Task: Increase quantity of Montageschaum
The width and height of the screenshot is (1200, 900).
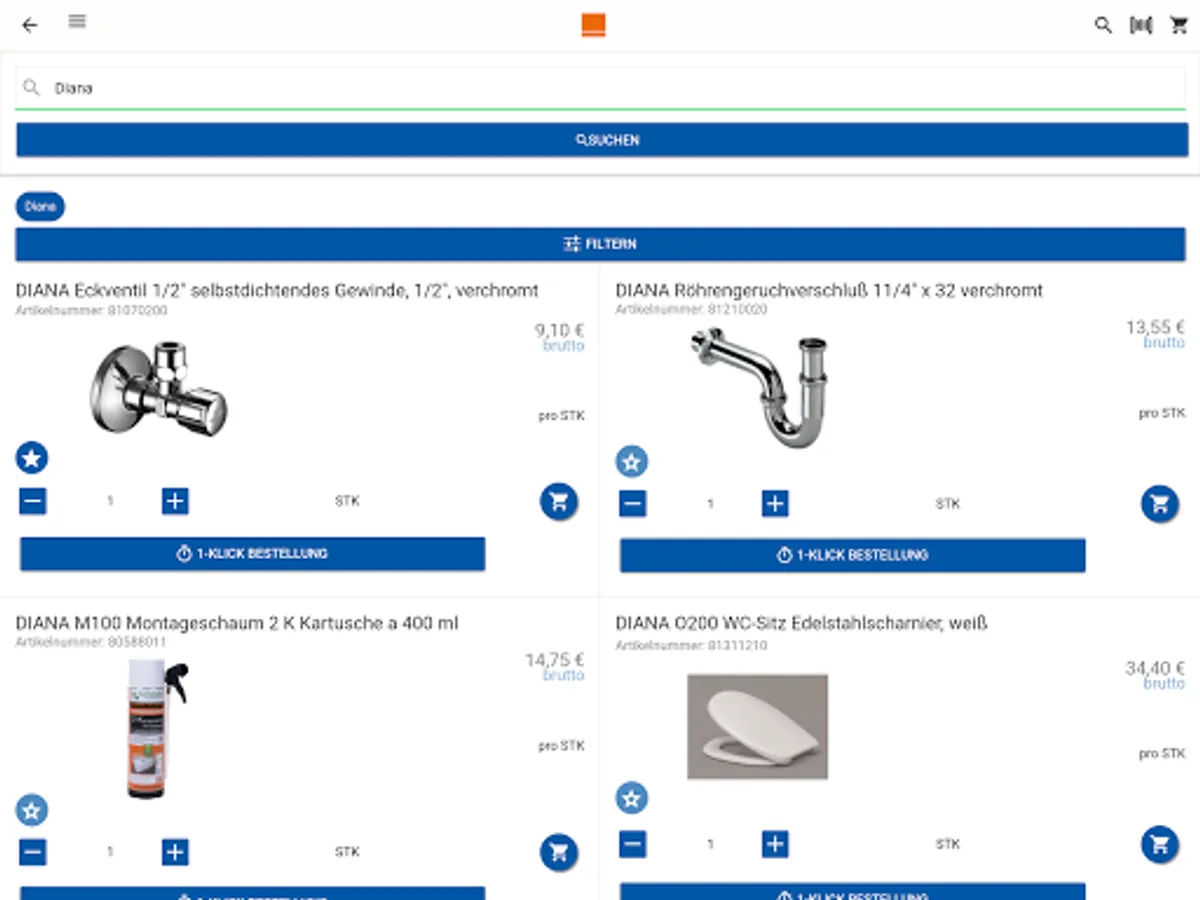Action: pyautogui.click(x=175, y=852)
